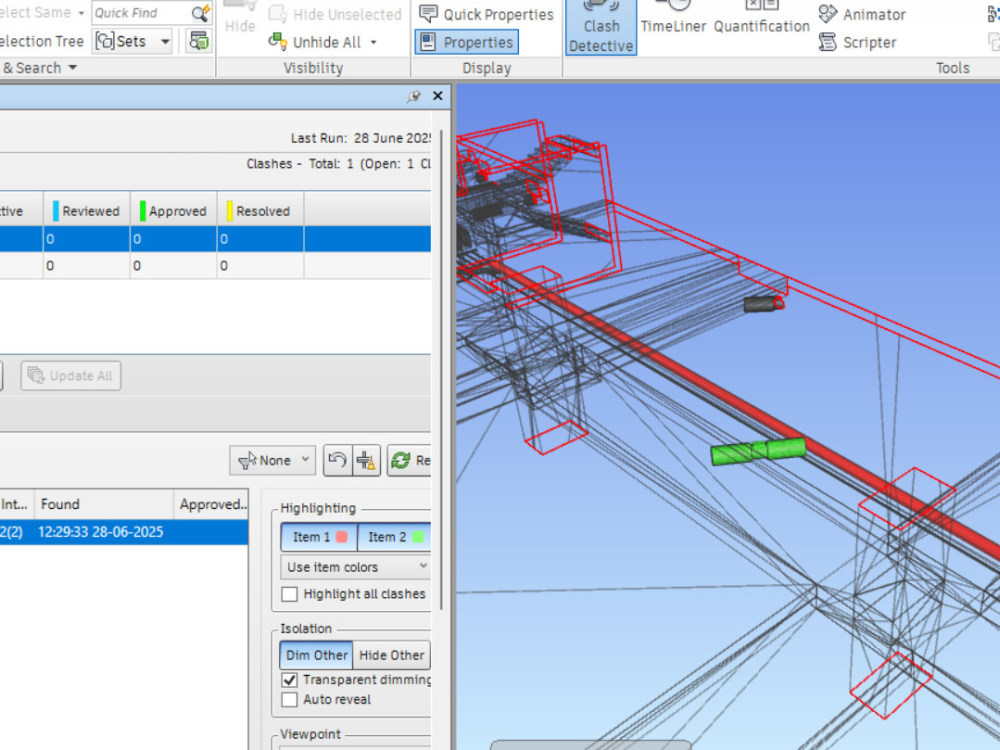Enable Highlight all clashes checkbox
Screen dimensions: 1000x750
coord(289,594)
